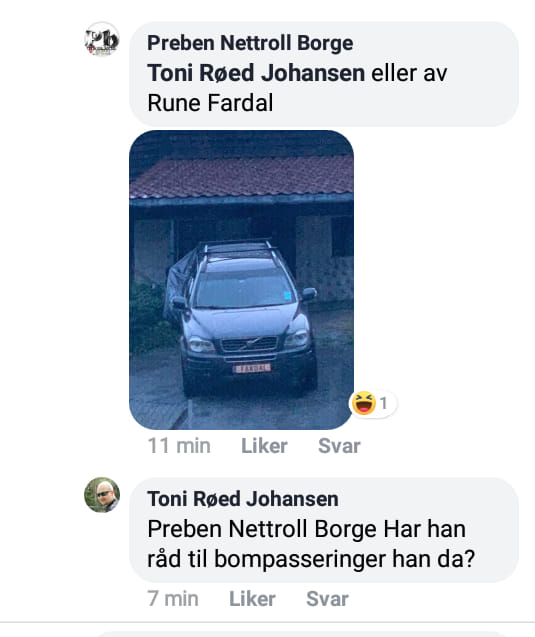Open Toni Røed Johansen's profile avatar
The image size is (535, 637).
(102, 494)
